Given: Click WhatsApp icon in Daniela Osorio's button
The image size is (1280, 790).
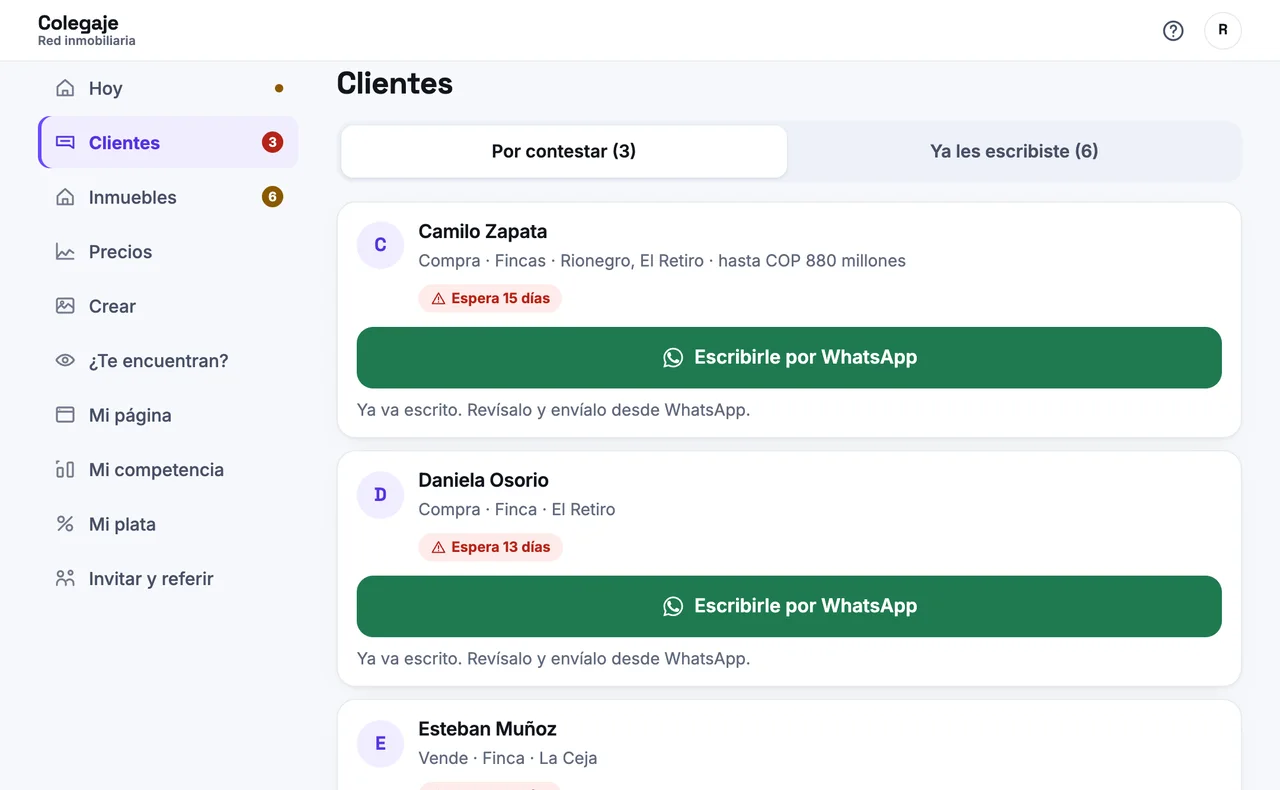Looking at the screenshot, I should [673, 606].
